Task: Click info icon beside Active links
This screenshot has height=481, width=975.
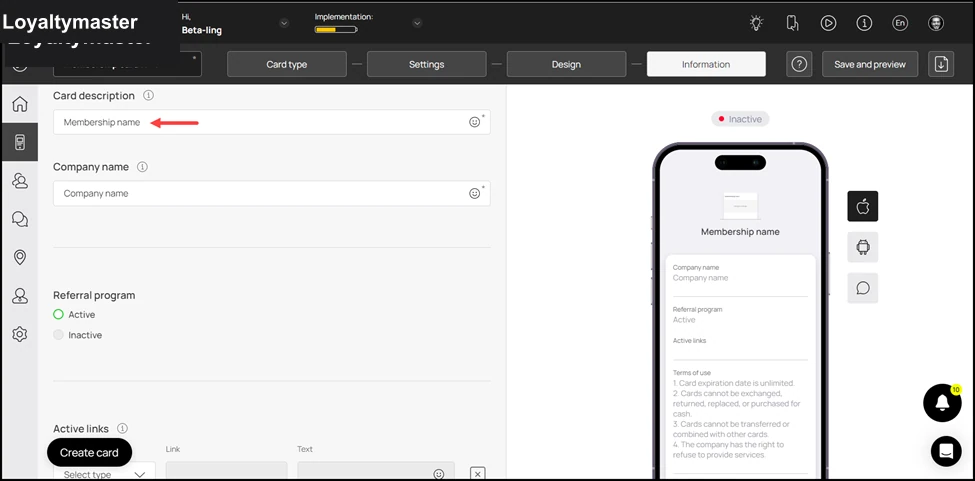Action: [122, 428]
